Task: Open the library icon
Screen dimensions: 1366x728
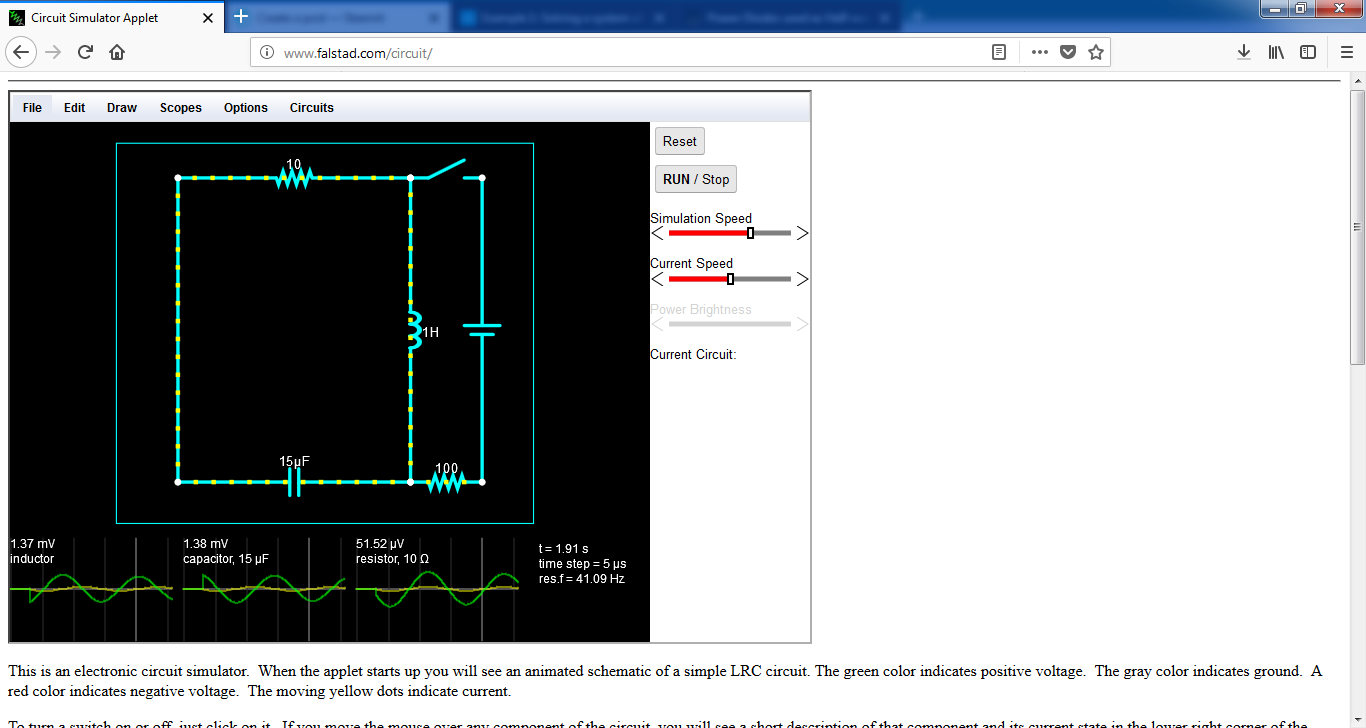Action: (1276, 52)
